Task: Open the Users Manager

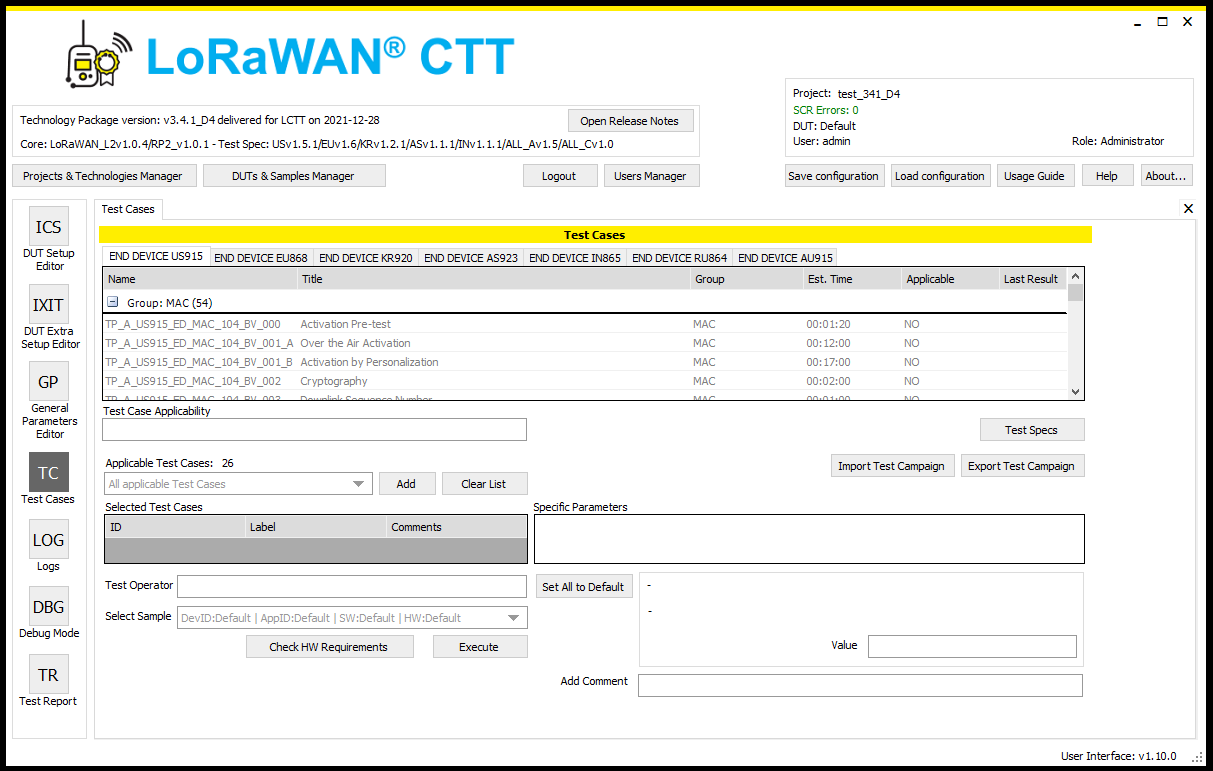Action: [x=650, y=176]
